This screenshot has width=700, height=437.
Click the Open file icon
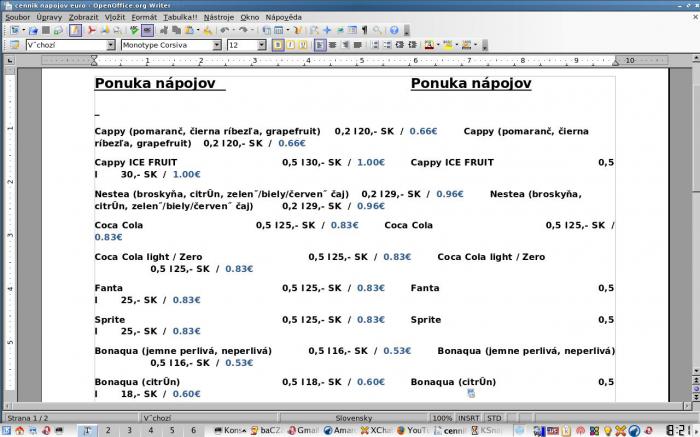point(33,30)
